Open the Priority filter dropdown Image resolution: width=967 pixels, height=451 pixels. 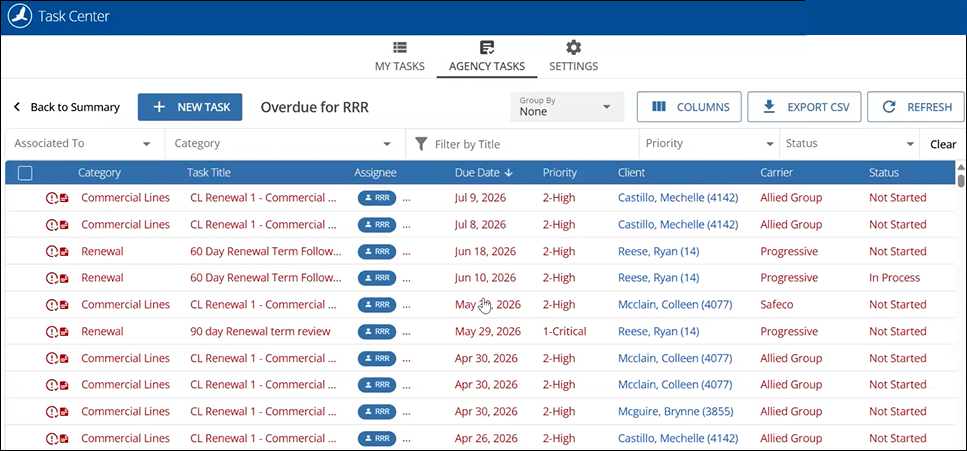(709, 144)
